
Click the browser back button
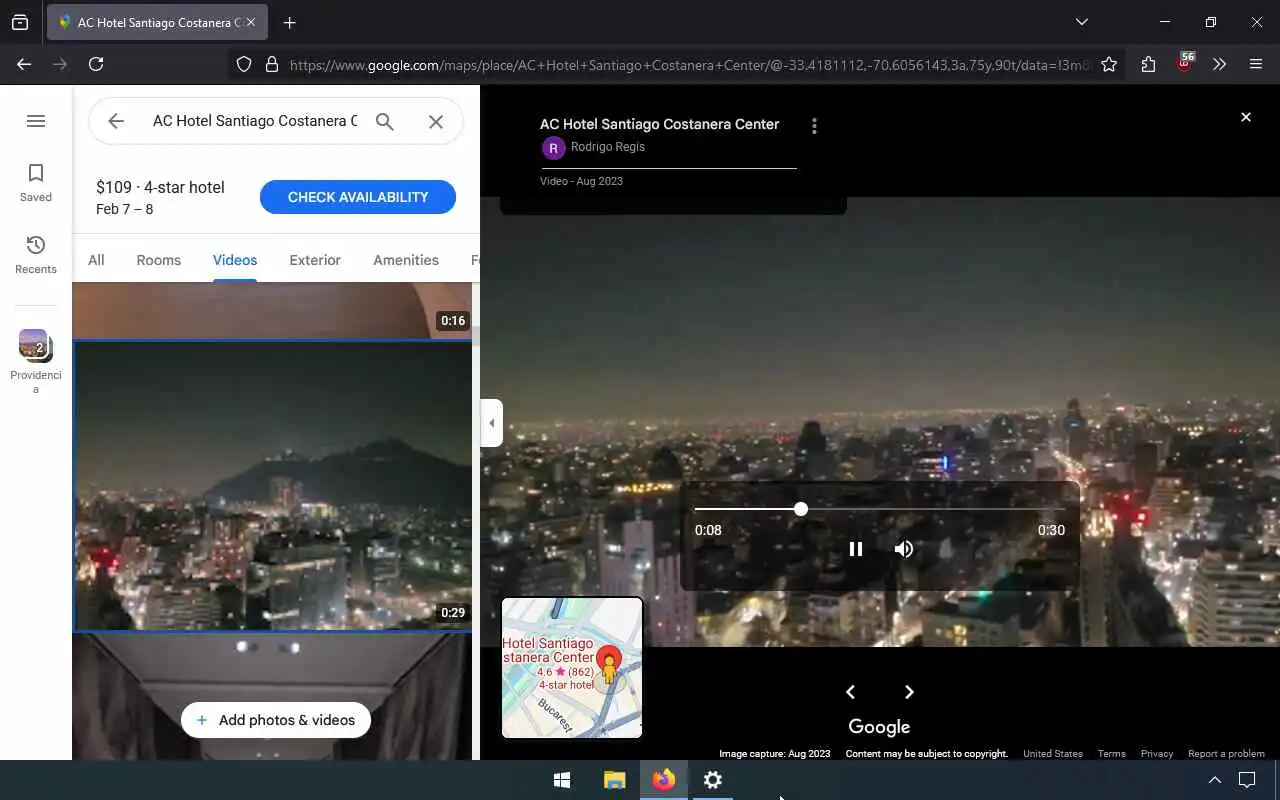click(x=24, y=64)
